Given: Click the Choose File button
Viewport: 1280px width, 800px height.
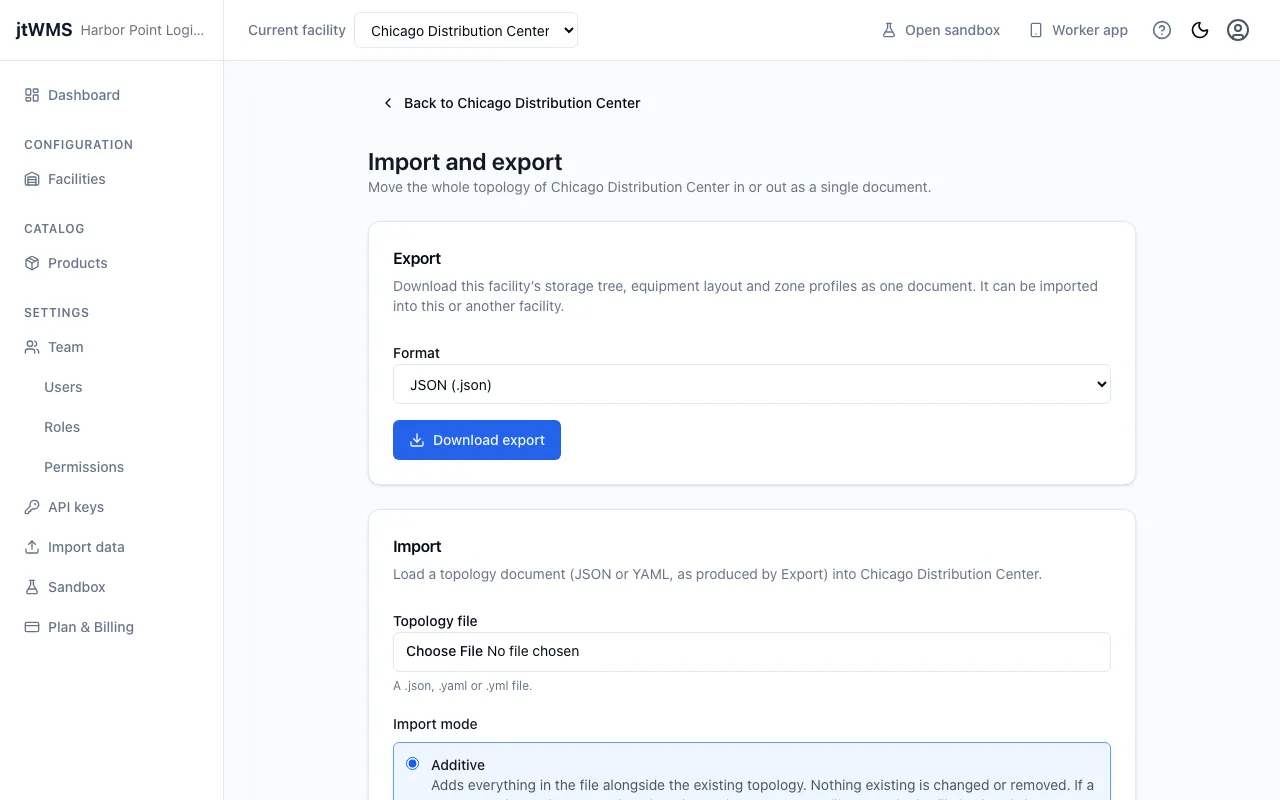Looking at the screenshot, I should 444,651.
